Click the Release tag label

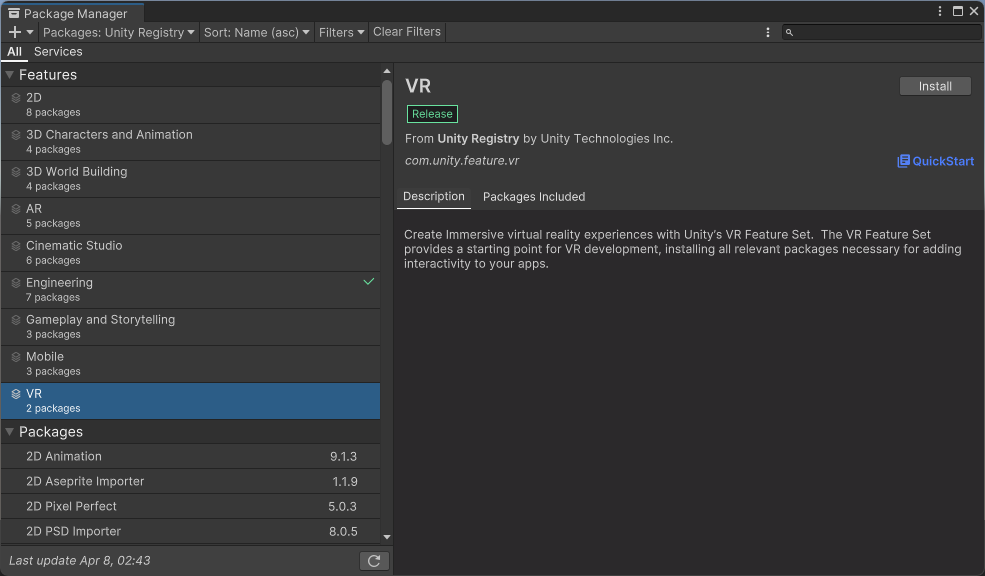tap(432, 114)
